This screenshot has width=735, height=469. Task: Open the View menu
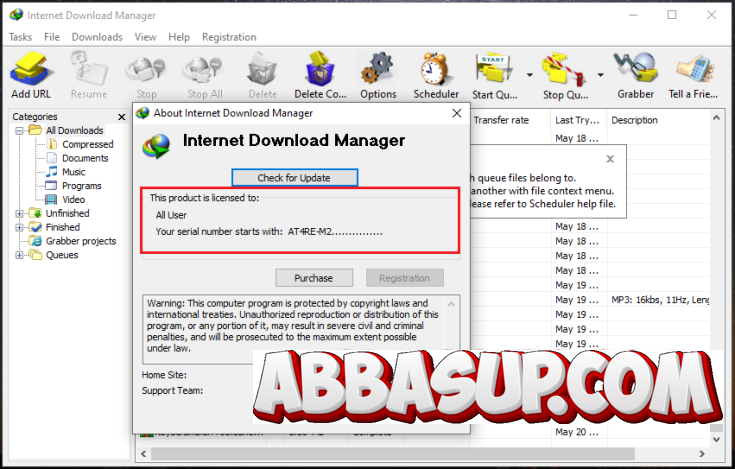click(145, 37)
